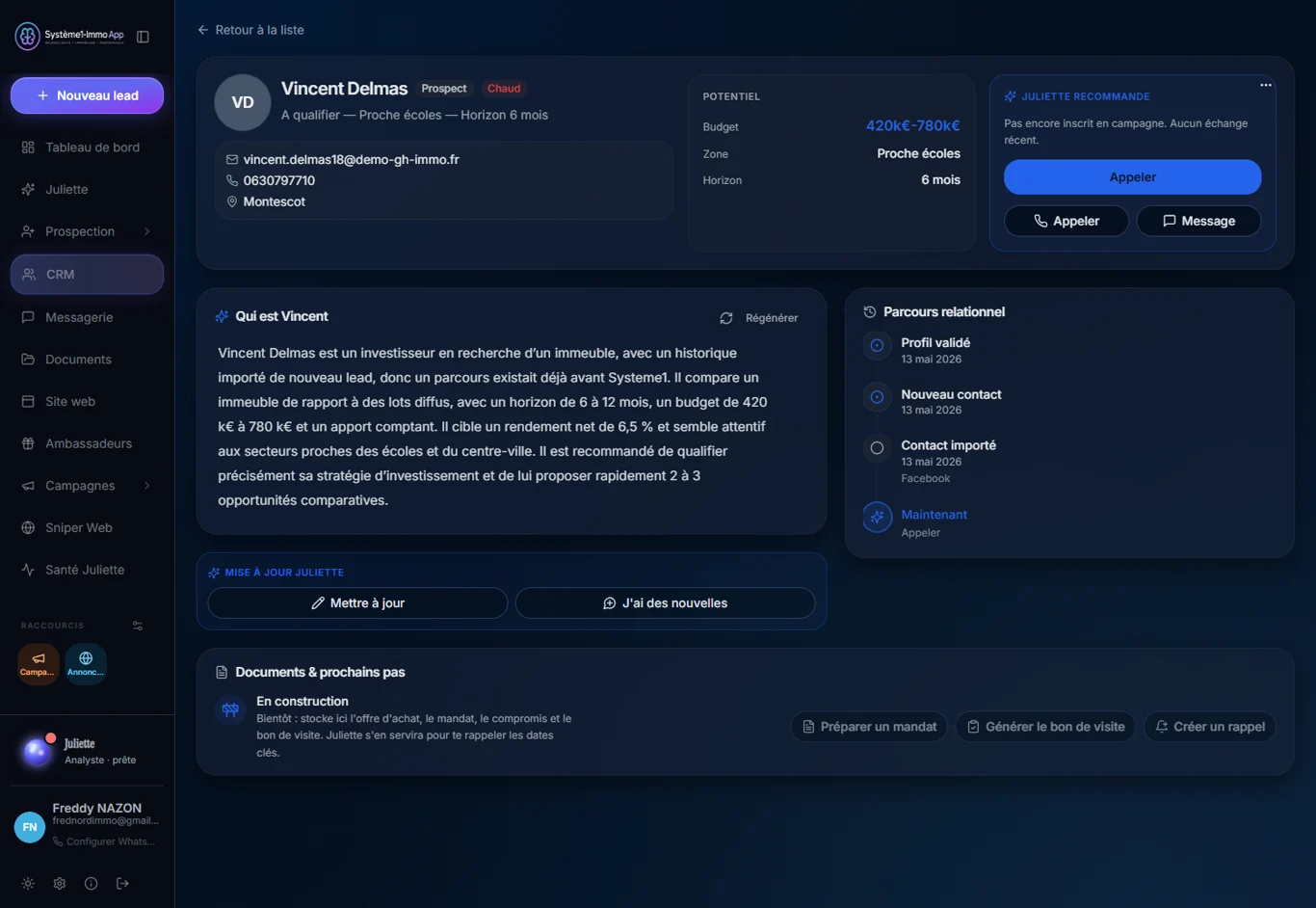Click the phone icon beside 0630797710
The width and height of the screenshot is (1316, 908).
click(232, 181)
